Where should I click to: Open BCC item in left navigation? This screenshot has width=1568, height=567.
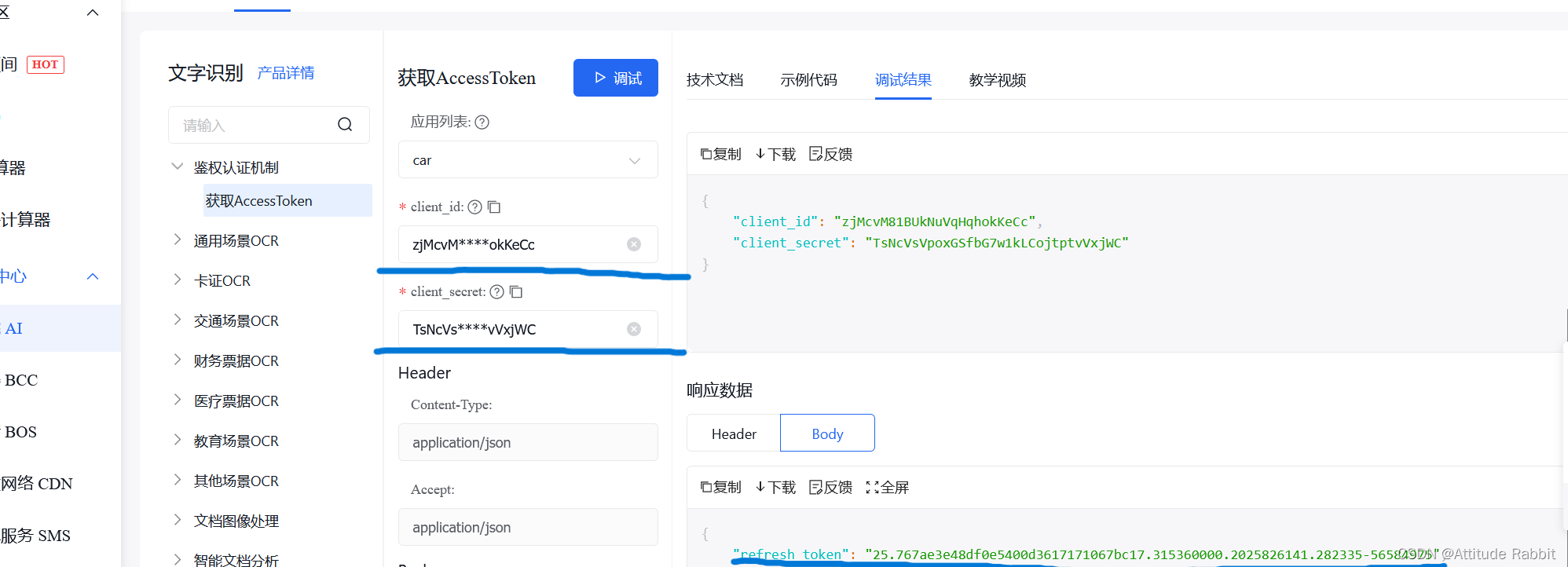(20, 380)
